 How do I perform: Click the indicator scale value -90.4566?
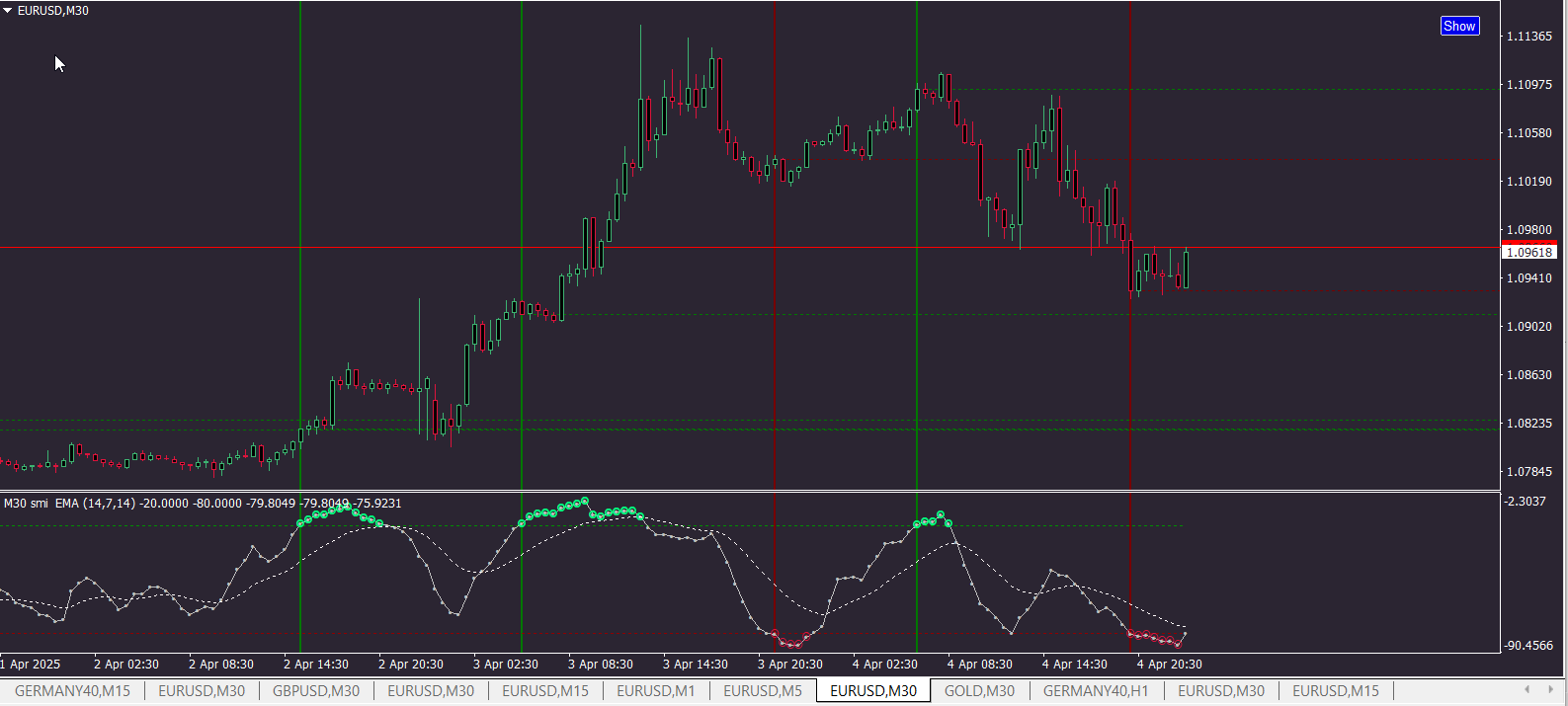(1528, 646)
